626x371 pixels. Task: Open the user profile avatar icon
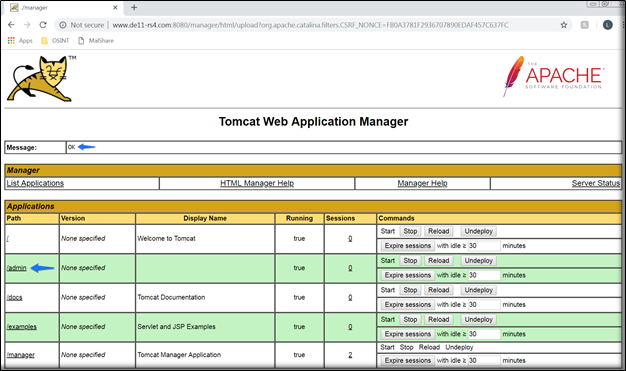[607, 25]
